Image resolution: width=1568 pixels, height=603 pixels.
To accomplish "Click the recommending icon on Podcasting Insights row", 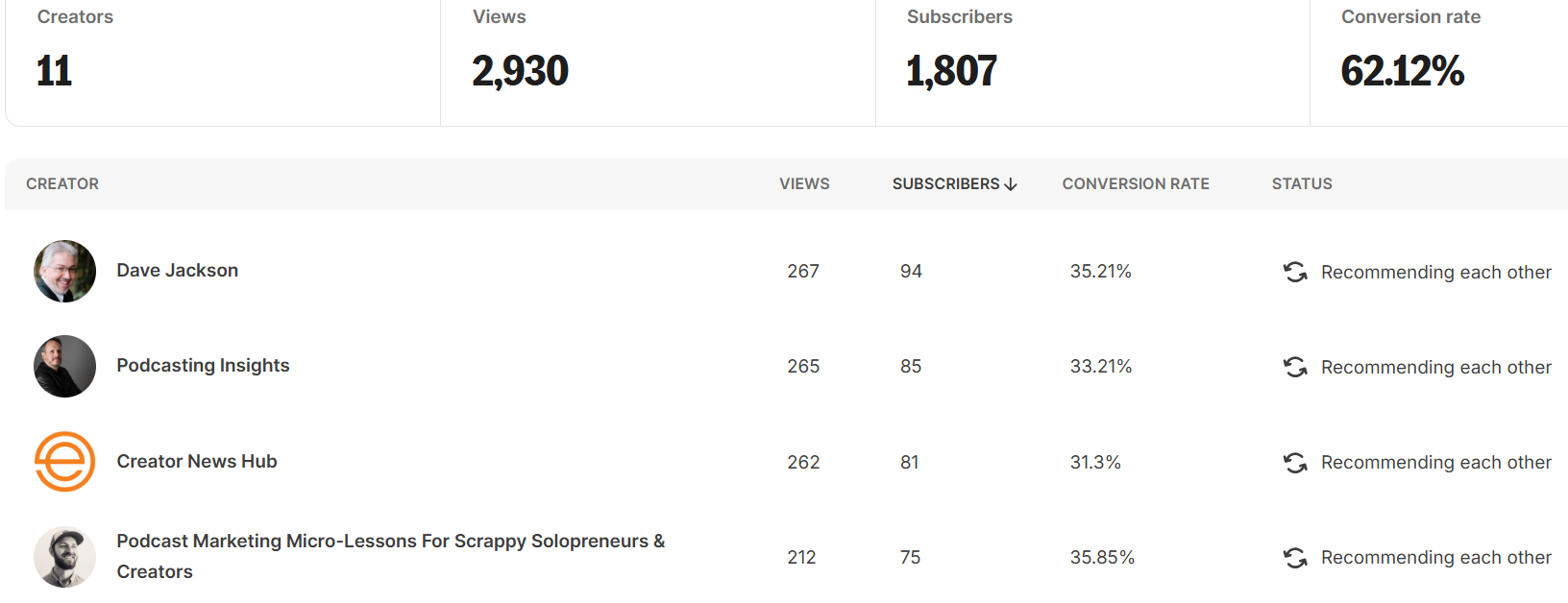I will 1295,367.
